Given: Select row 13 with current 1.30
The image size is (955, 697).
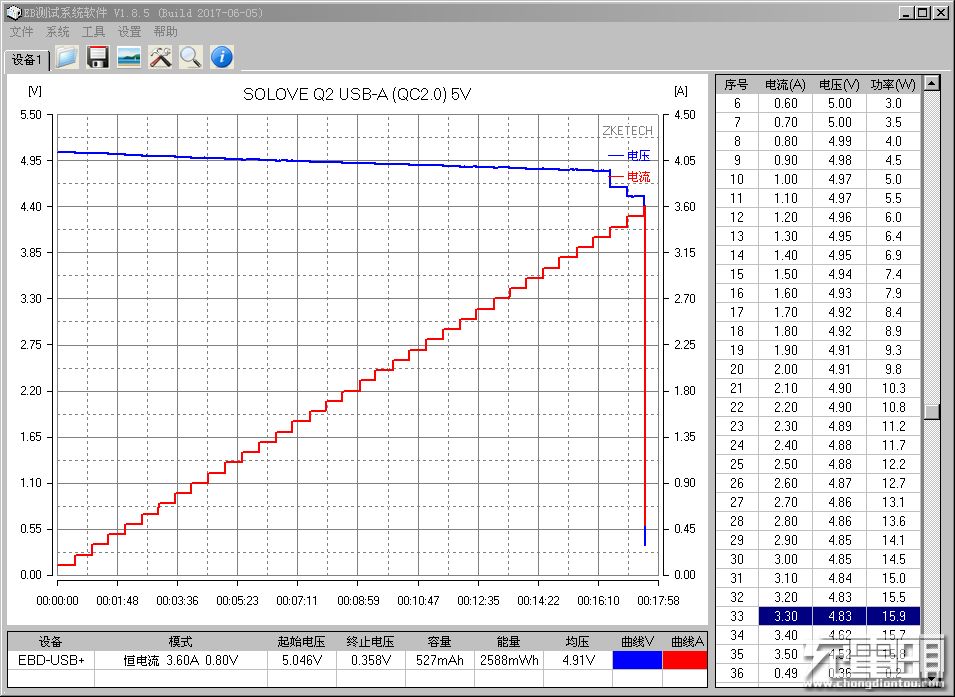Looking at the screenshot, I should (x=819, y=236).
